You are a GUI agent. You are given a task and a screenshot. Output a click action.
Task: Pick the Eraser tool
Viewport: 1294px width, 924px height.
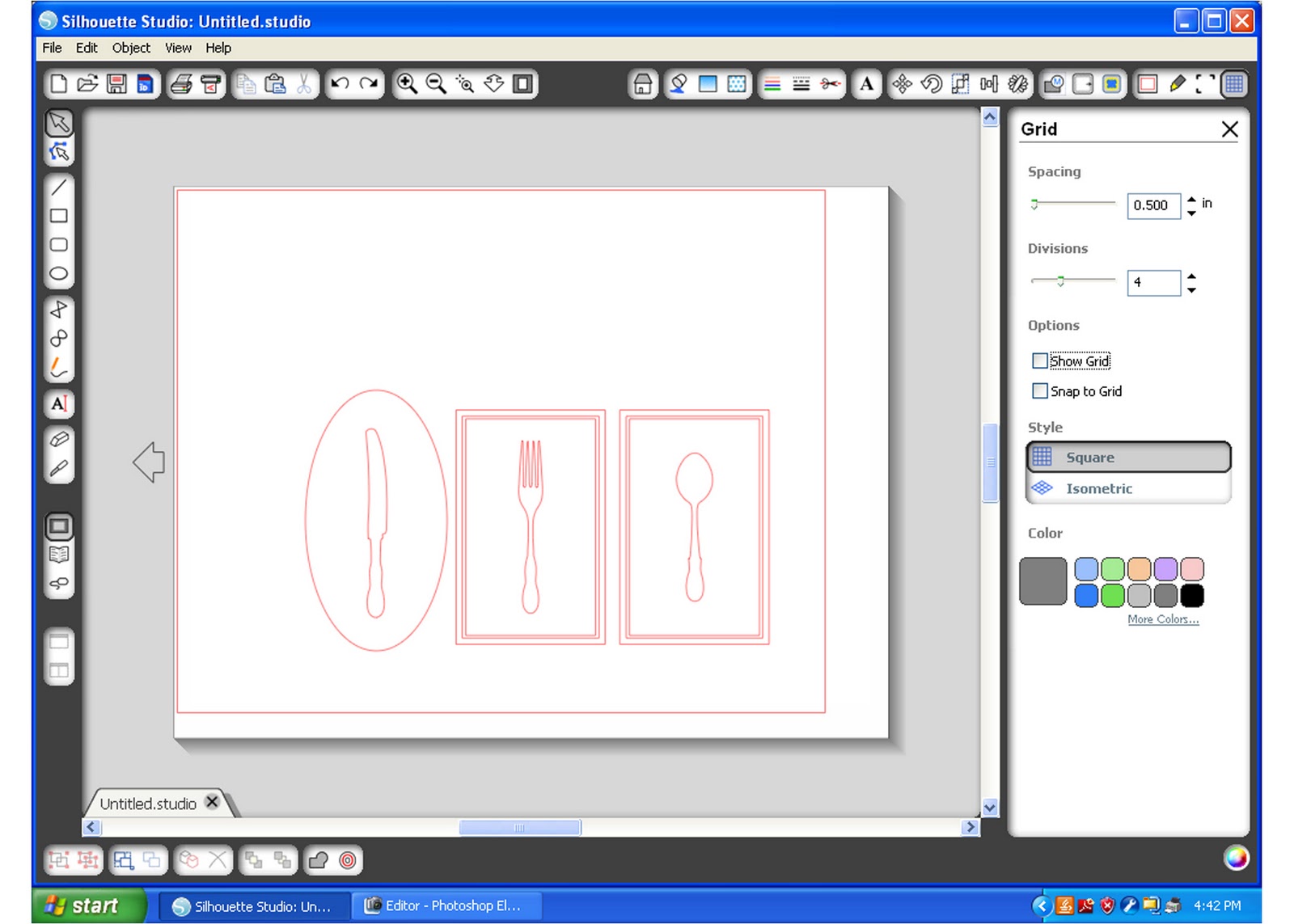click(59, 440)
